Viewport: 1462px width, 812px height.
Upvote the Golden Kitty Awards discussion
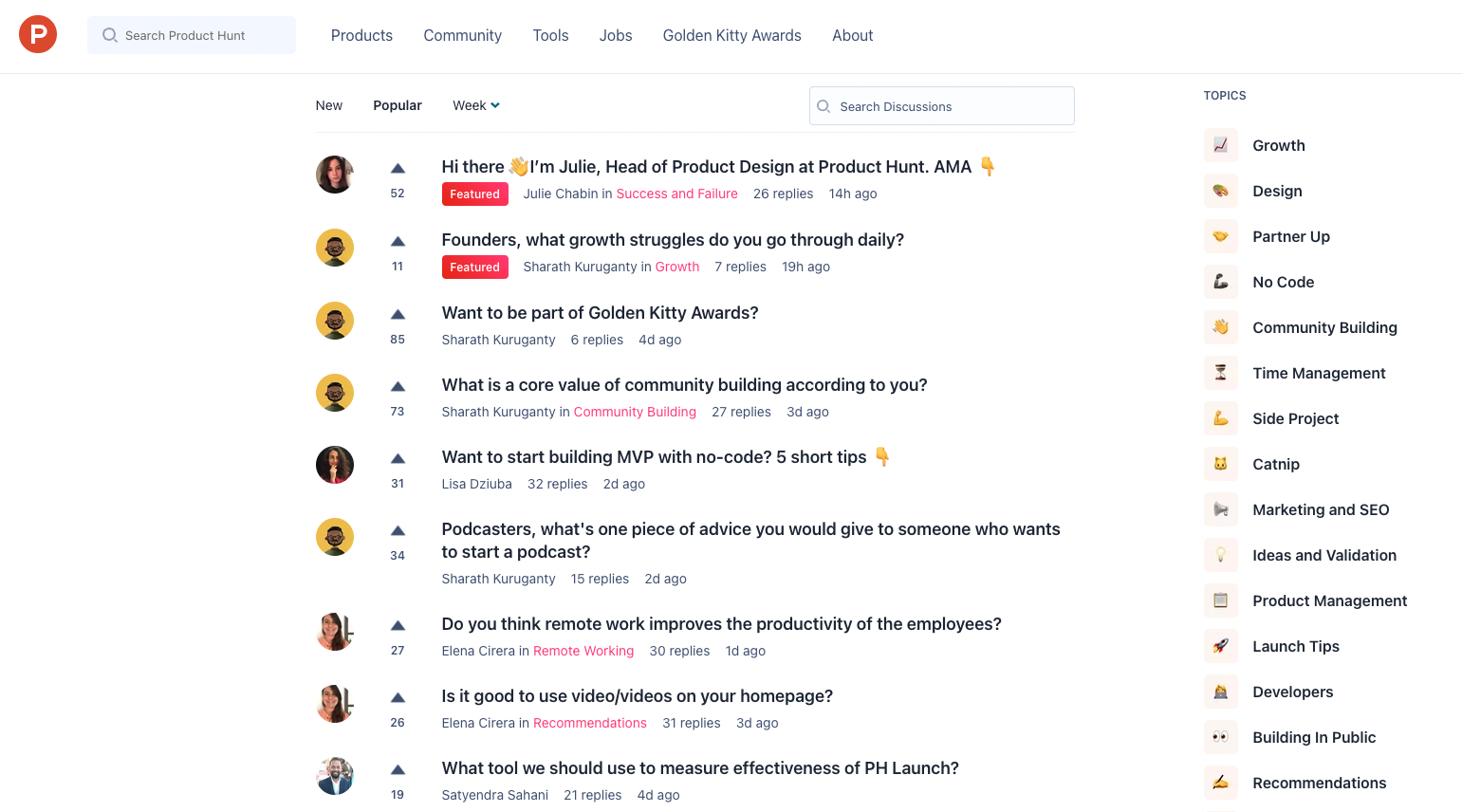click(x=398, y=315)
